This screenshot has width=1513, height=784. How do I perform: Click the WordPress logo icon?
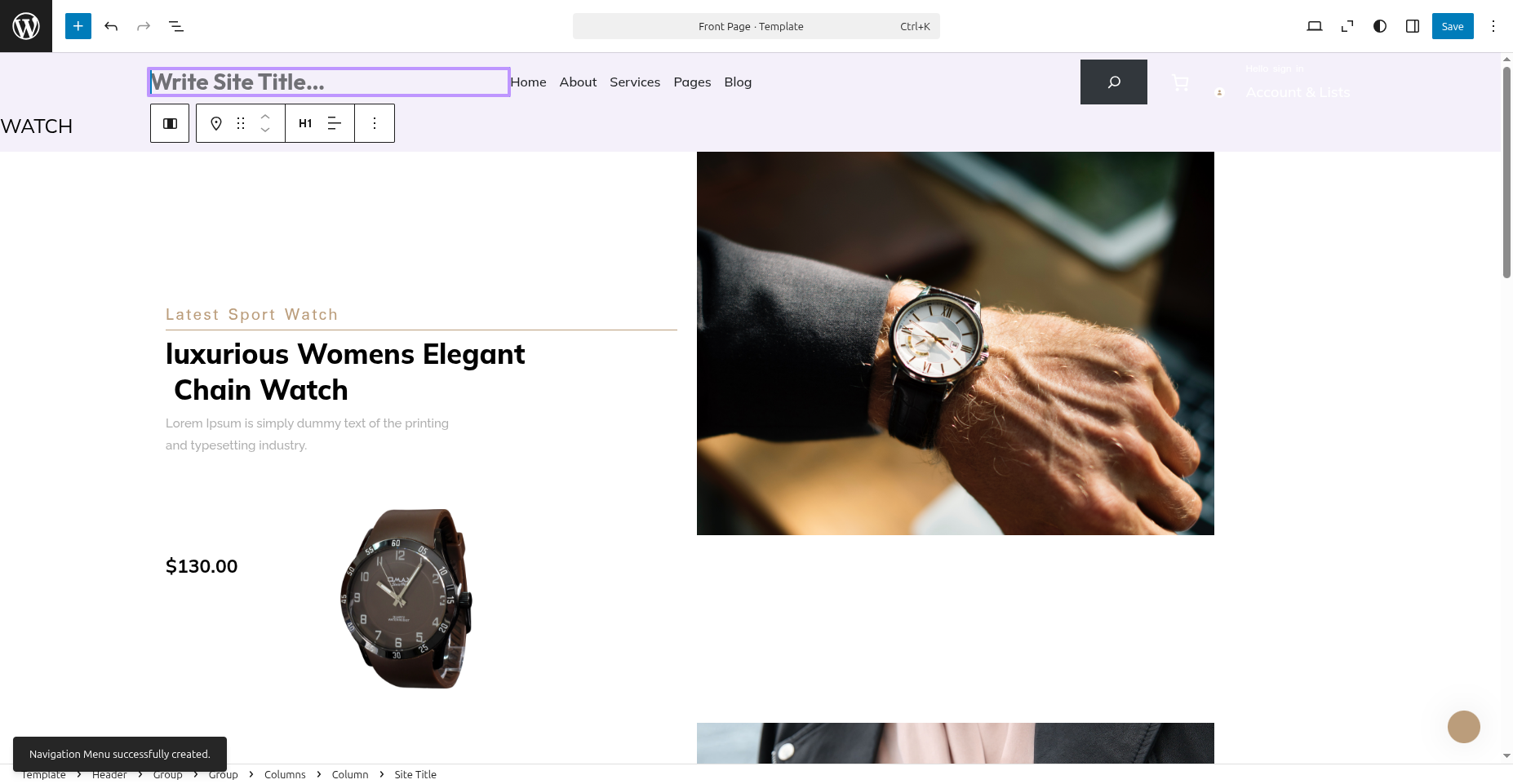click(x=26, y=26)
